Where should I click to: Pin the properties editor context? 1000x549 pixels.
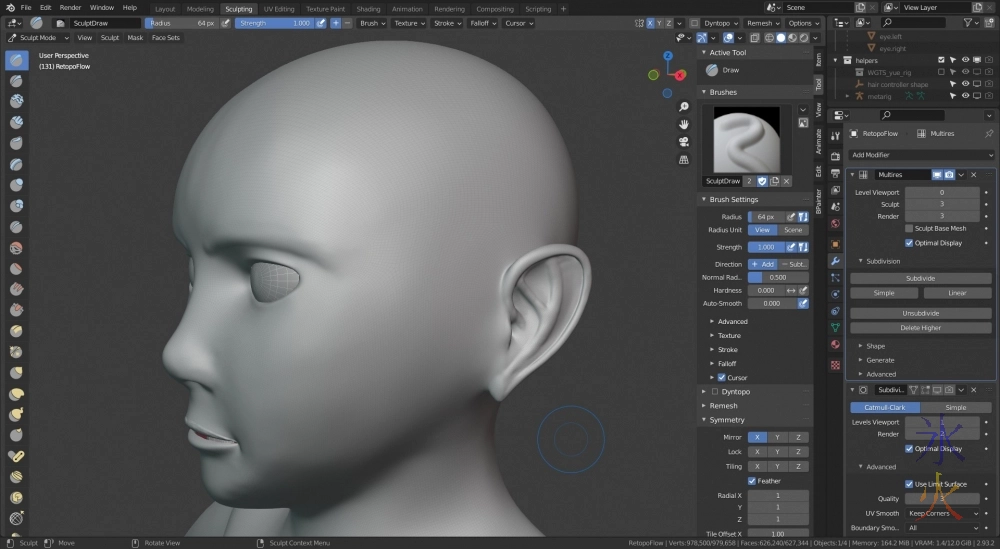pyautogui.click(x=989, y=133)
